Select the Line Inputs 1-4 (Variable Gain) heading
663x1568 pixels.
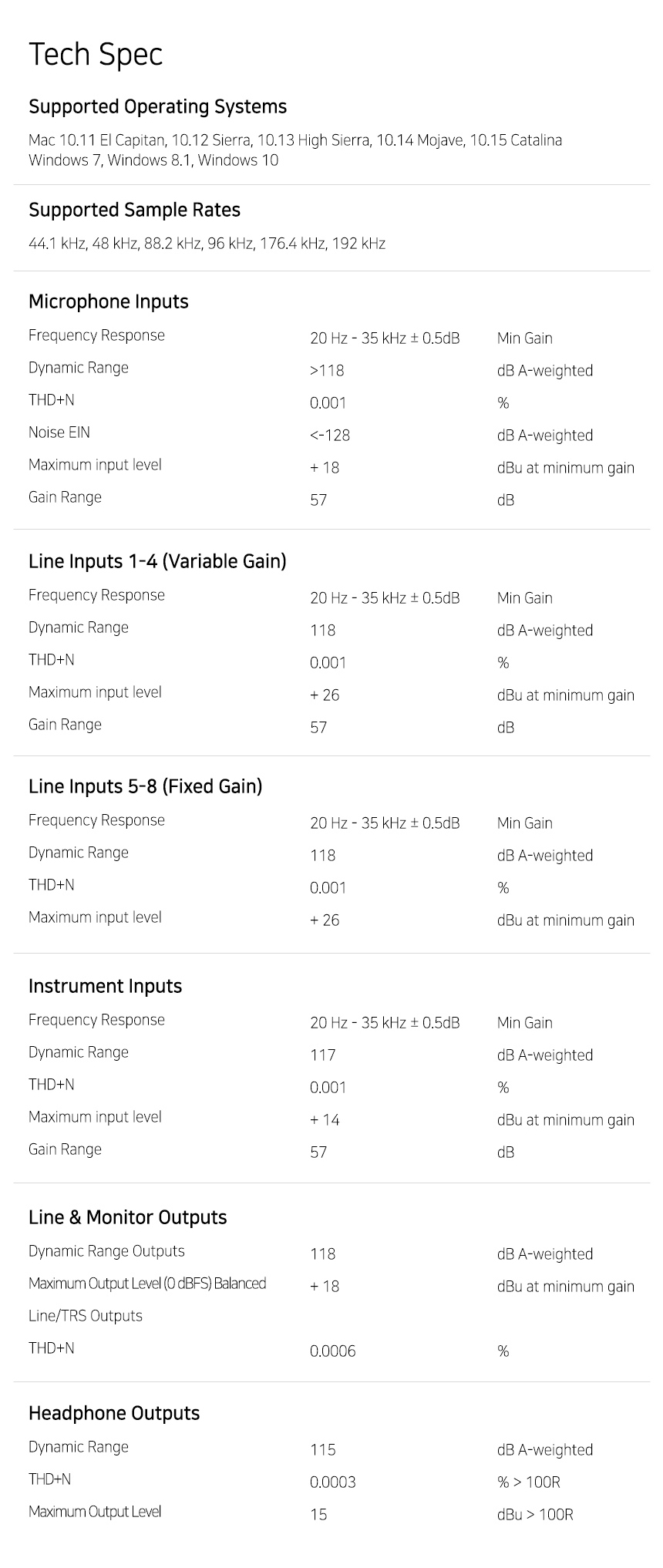click(157, 561)
